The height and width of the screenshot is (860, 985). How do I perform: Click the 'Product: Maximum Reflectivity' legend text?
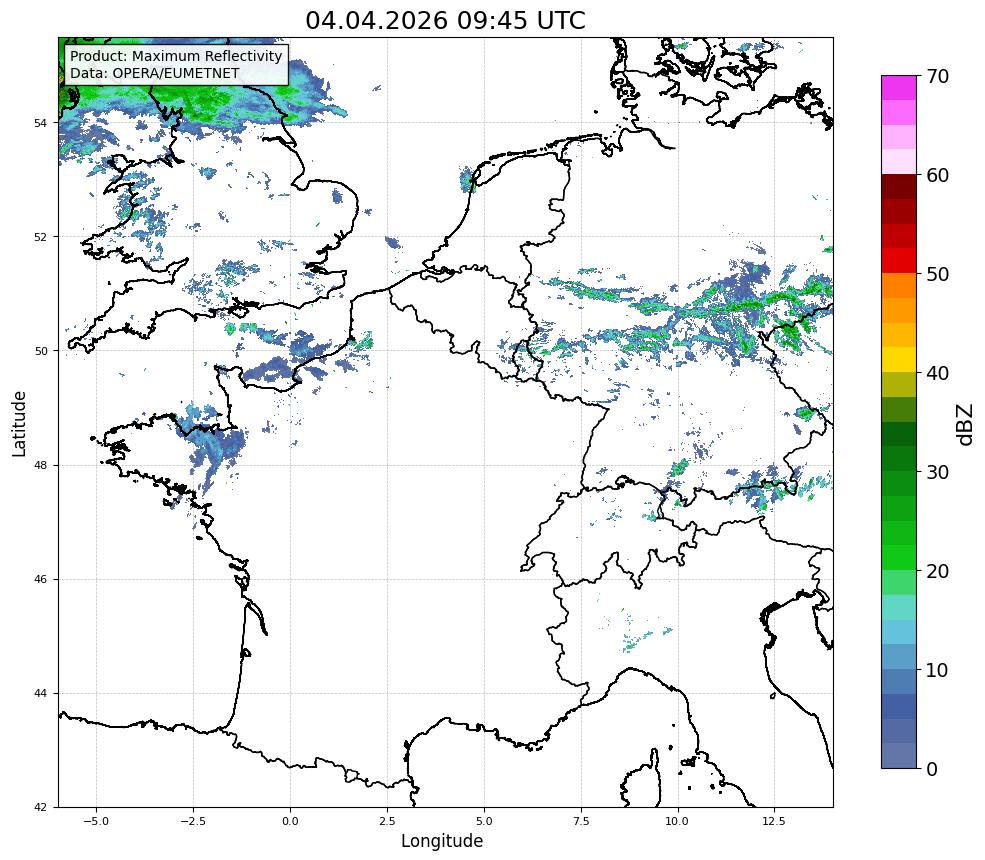click(x=176, y=56)
